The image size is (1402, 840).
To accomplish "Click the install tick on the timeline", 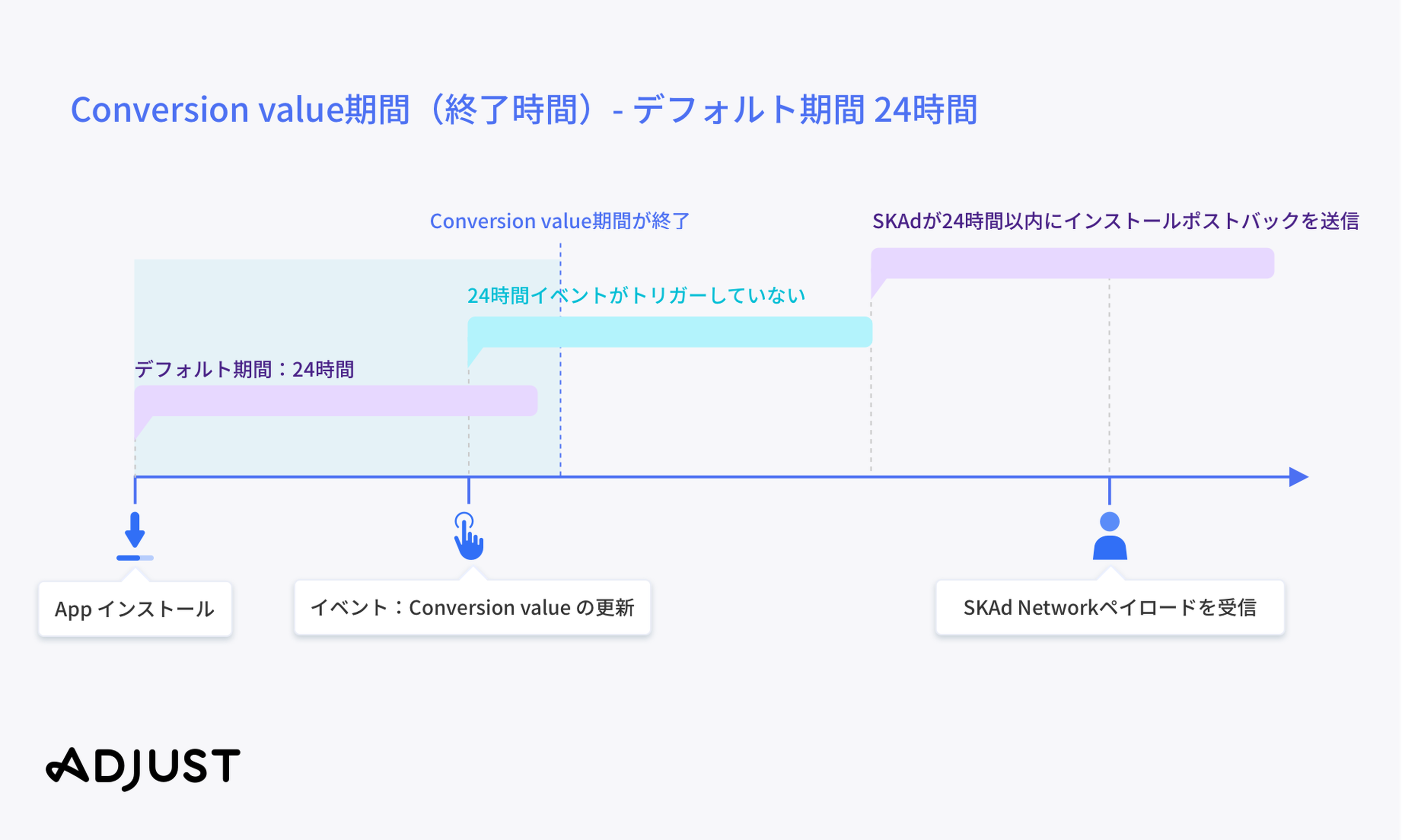I will pyautogui.click(x=135, y=491).
